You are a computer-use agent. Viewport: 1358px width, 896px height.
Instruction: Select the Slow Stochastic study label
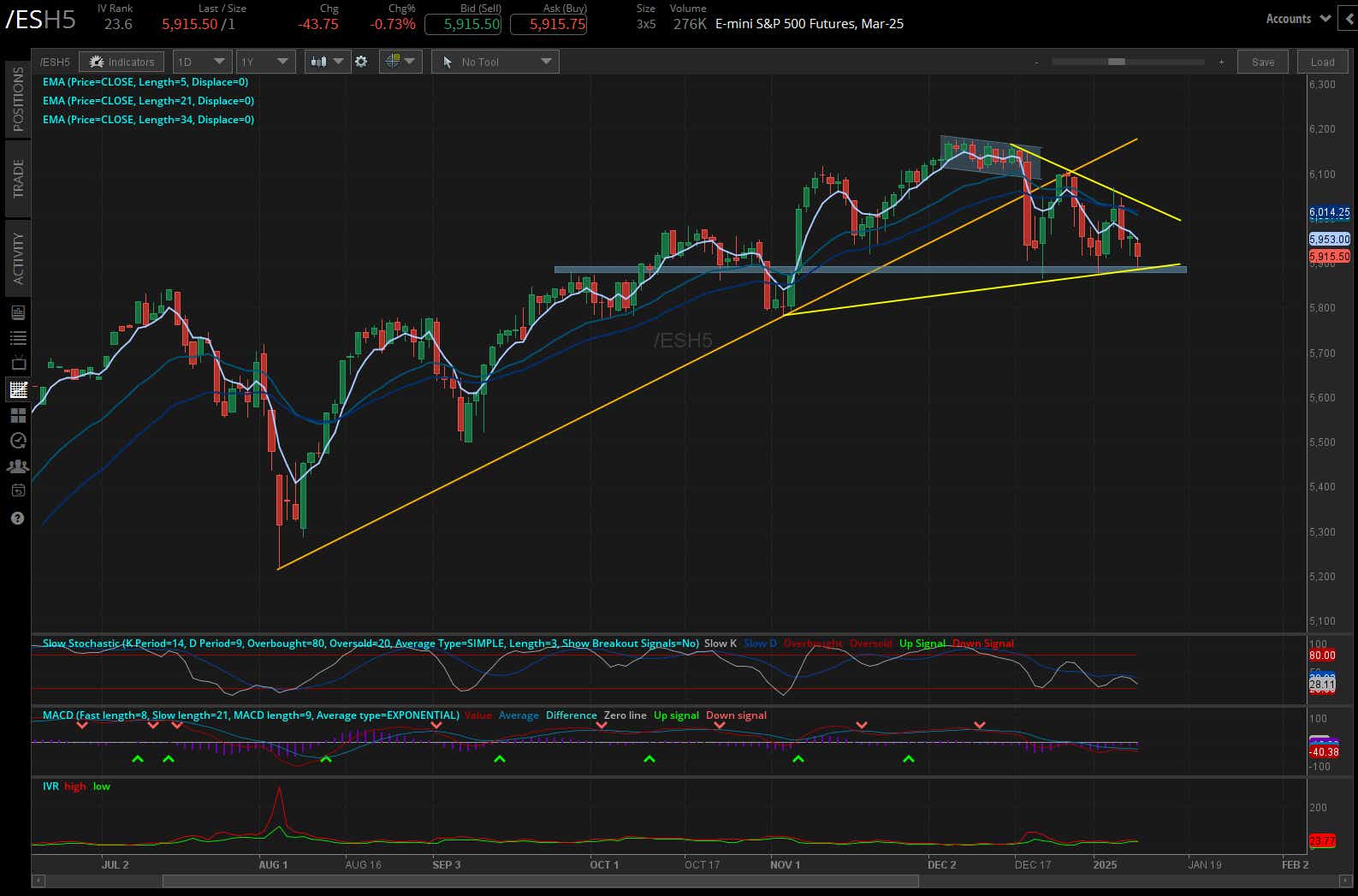point(371,644)
